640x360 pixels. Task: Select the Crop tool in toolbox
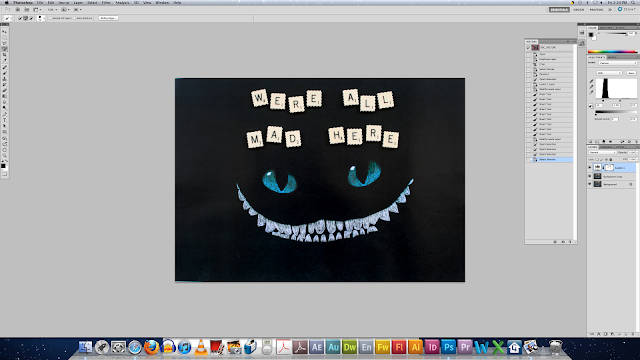pos(4,55)
